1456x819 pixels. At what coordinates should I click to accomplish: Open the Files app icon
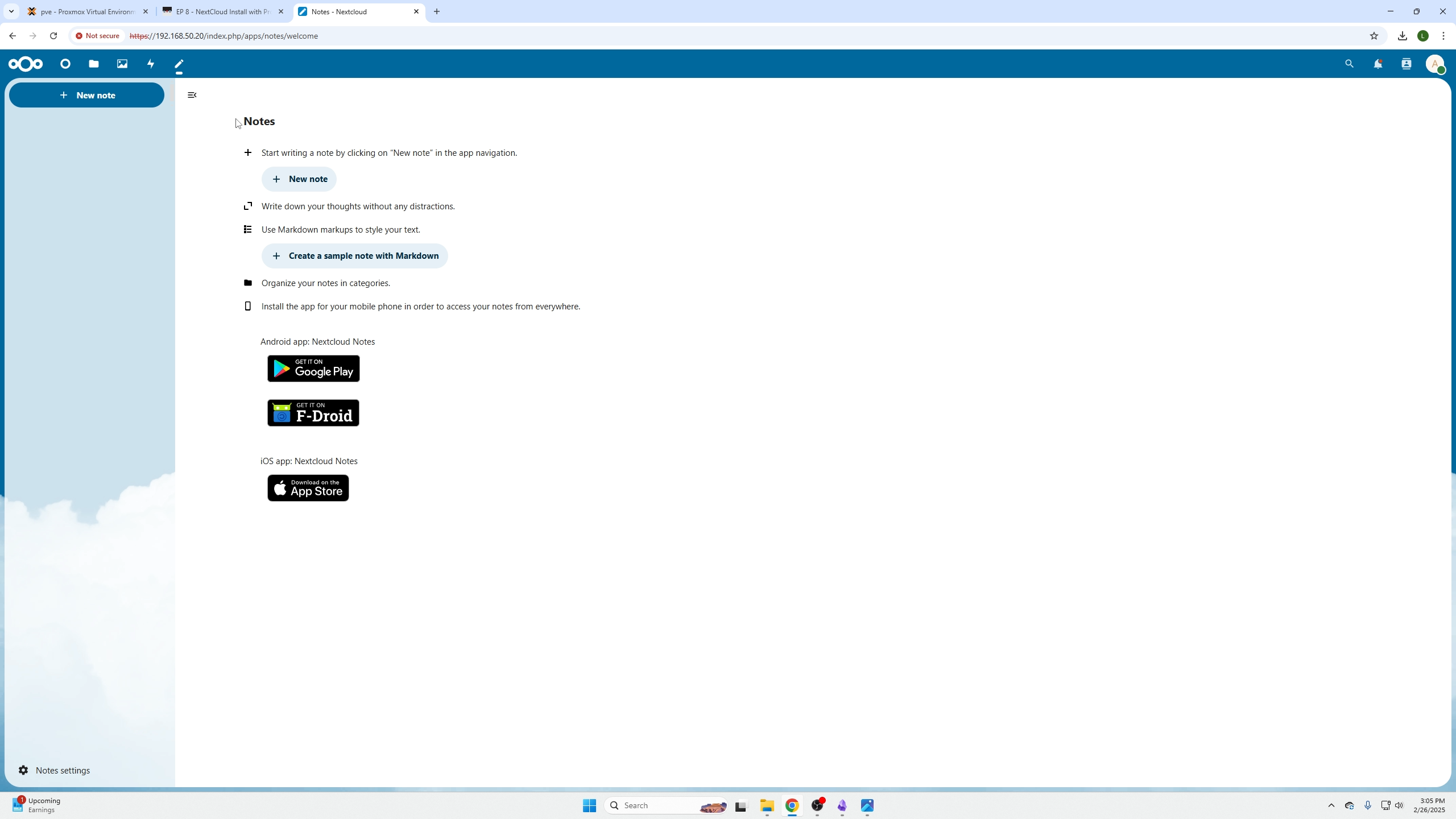click(x=94, y=64)
